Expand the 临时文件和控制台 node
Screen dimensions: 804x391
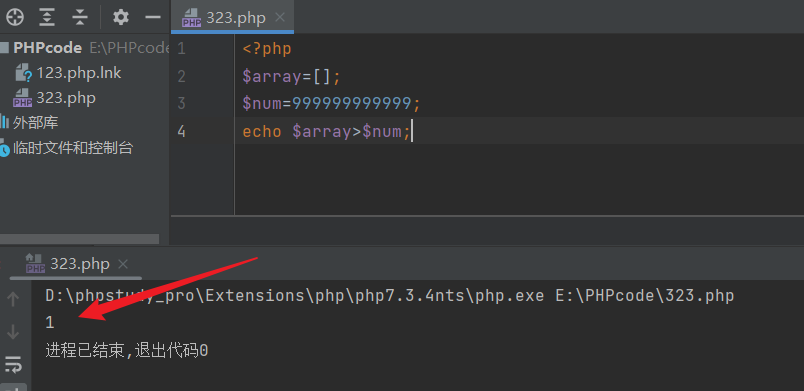tap(67, 148)
